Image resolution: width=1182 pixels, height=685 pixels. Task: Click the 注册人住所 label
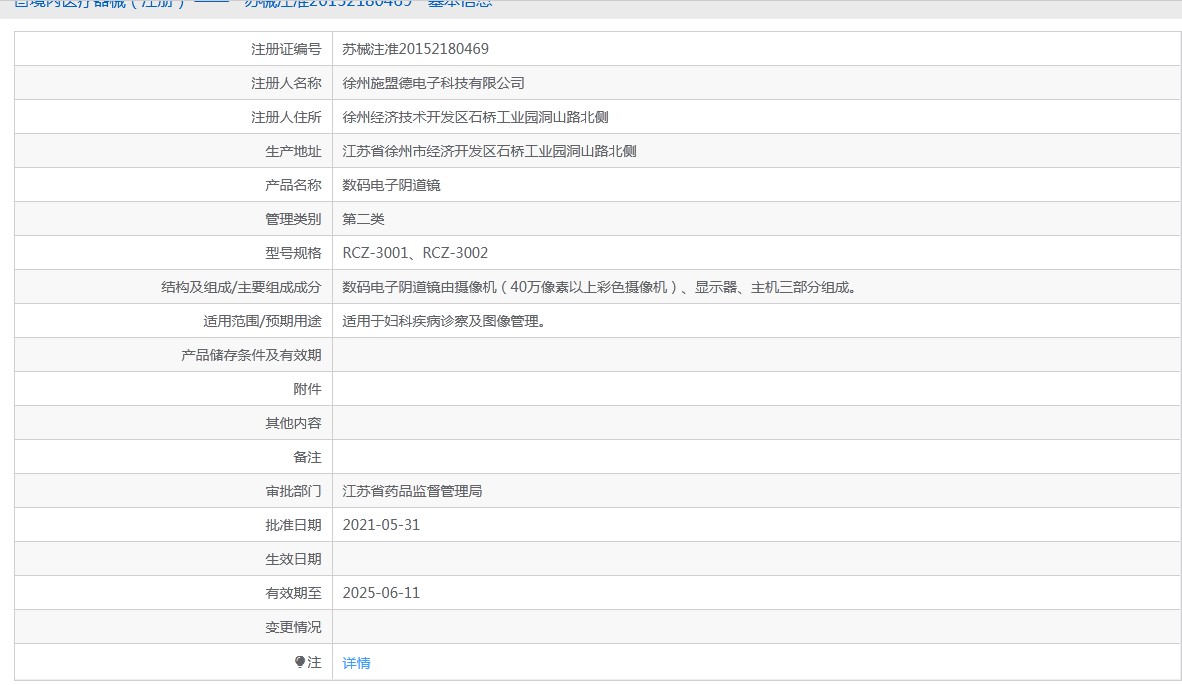[286, 117]
